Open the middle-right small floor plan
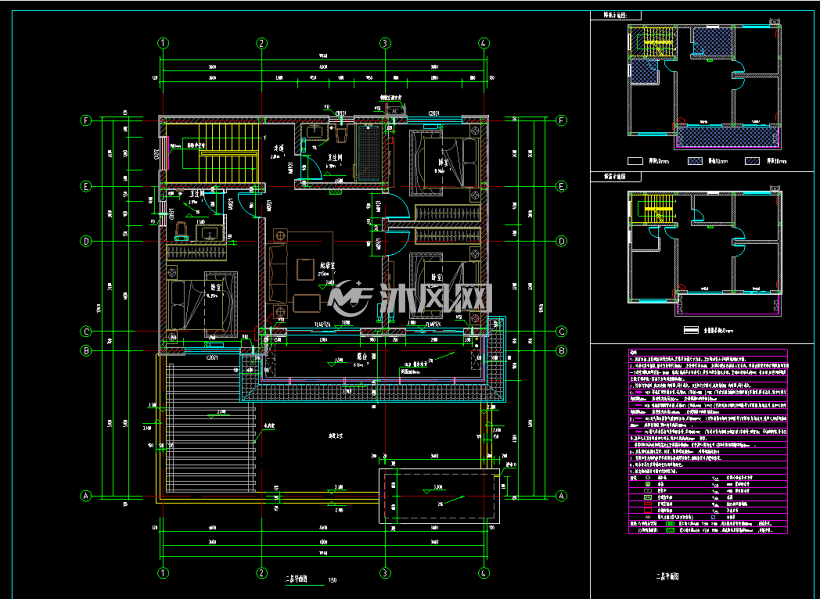820x599 pixels. [x=705, y=253]
